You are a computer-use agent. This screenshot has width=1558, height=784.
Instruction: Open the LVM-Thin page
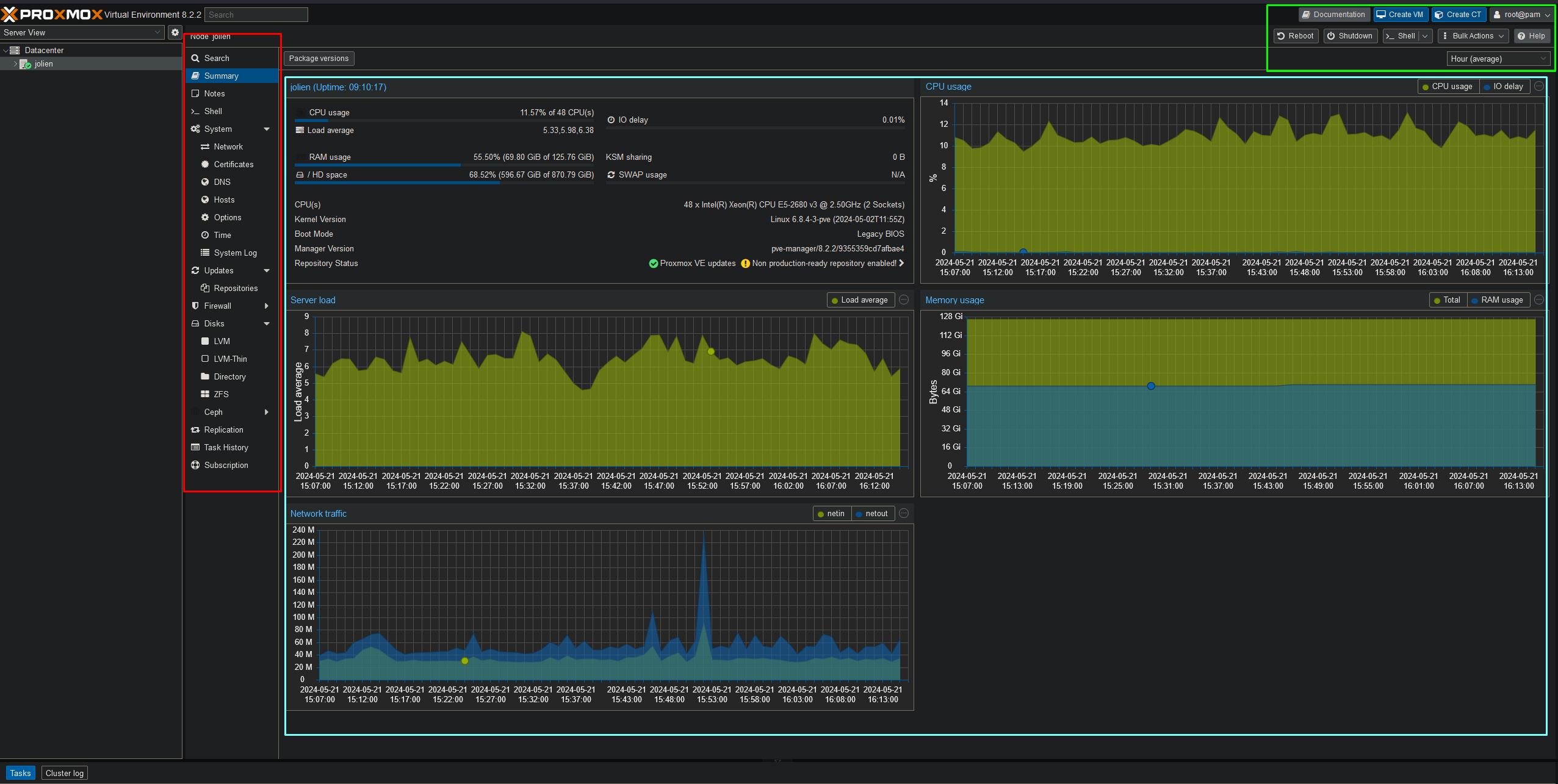pos(232,359)
